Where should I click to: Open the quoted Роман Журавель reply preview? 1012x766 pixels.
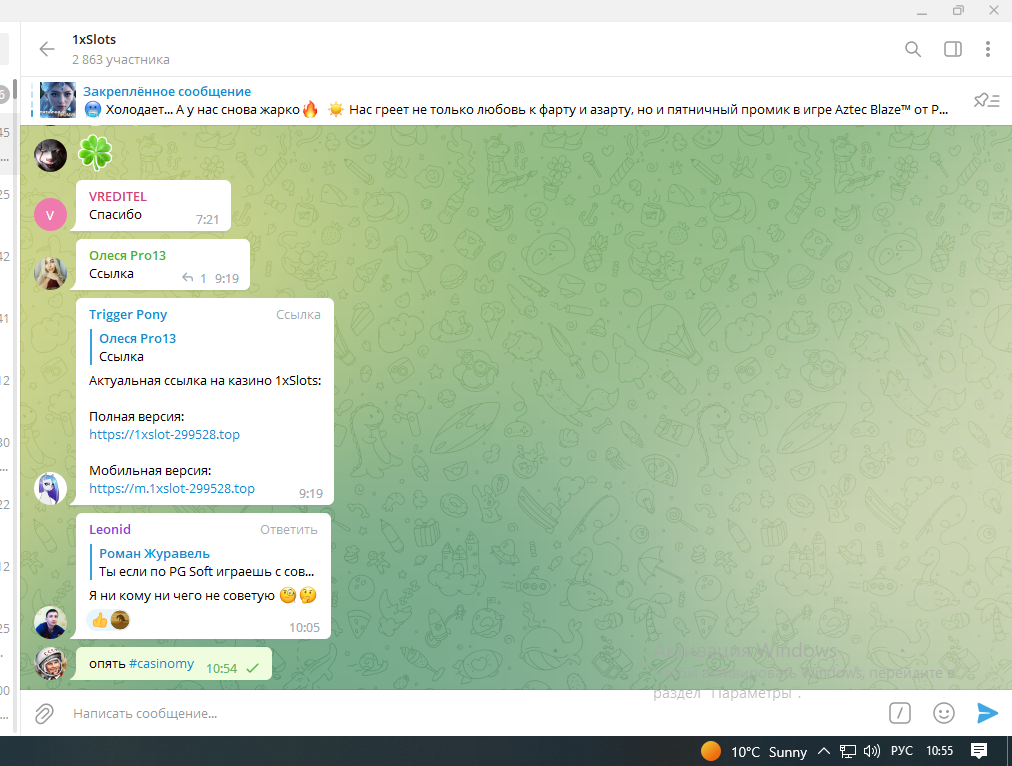point(204,562)
